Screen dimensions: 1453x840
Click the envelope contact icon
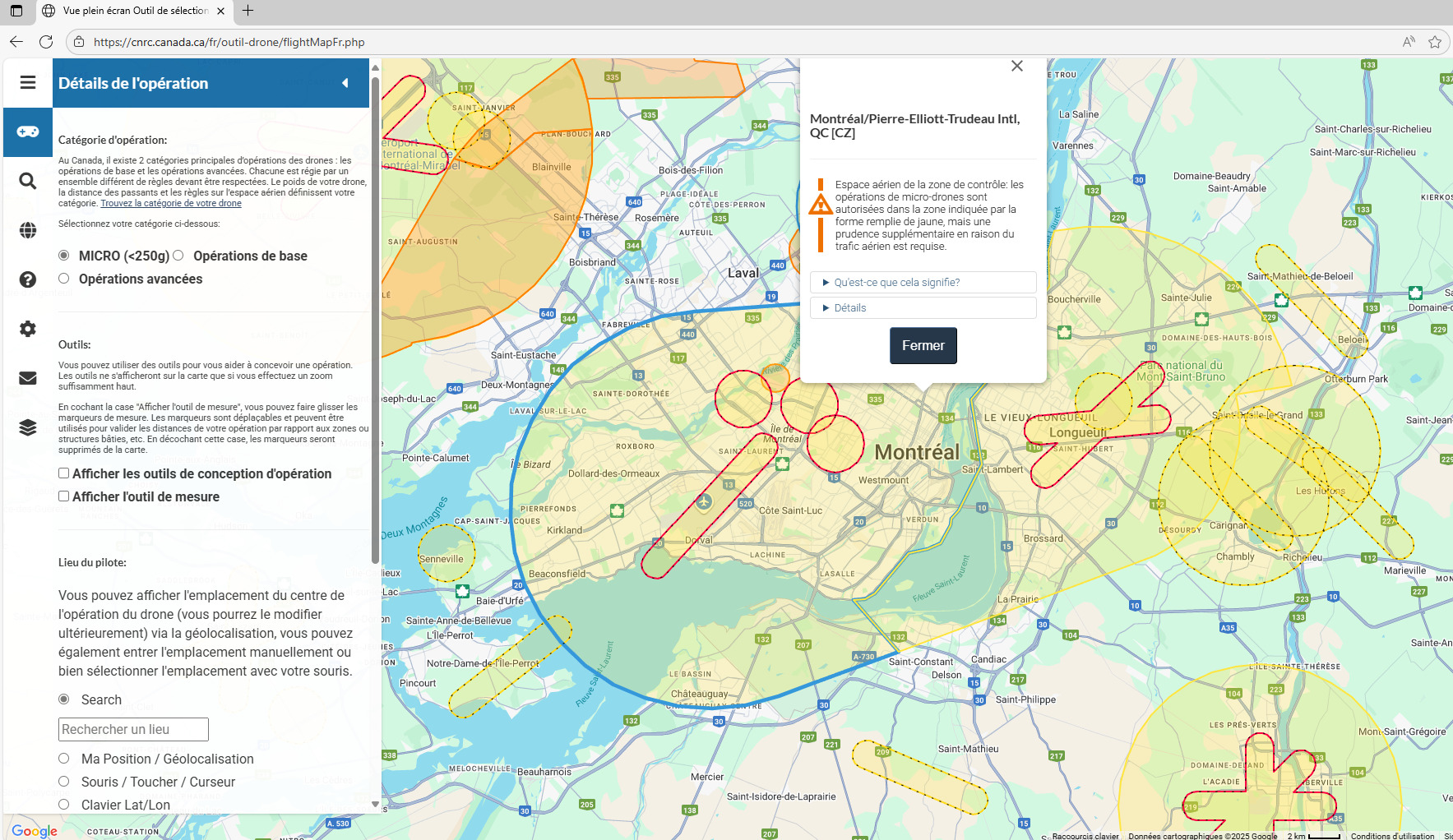[28, 378]
